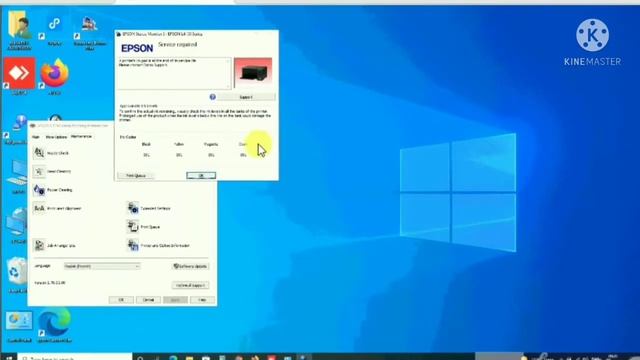640x360 pixels.
Task: Launch Power Cleaning utility
Action: tap(53, 190)
